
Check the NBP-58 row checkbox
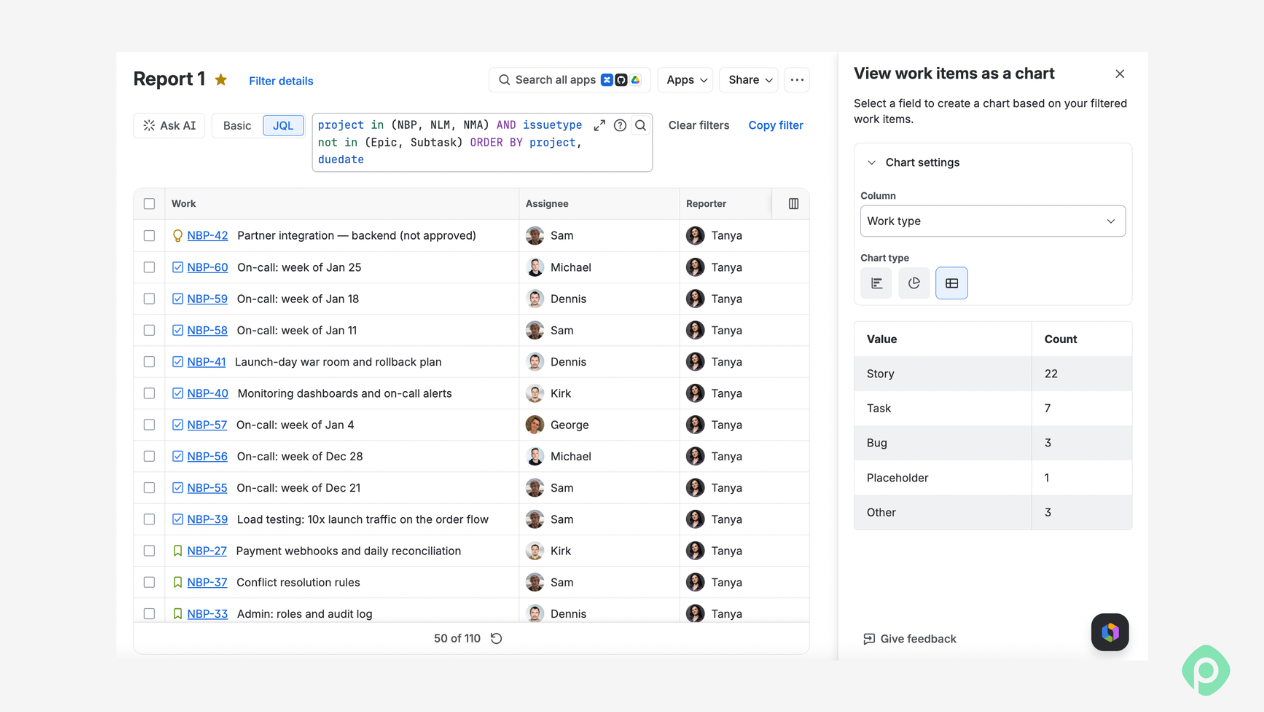149,330
